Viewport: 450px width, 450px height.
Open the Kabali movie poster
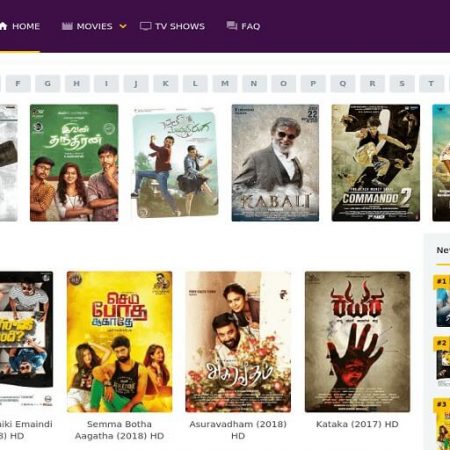(x=275, y=163)
